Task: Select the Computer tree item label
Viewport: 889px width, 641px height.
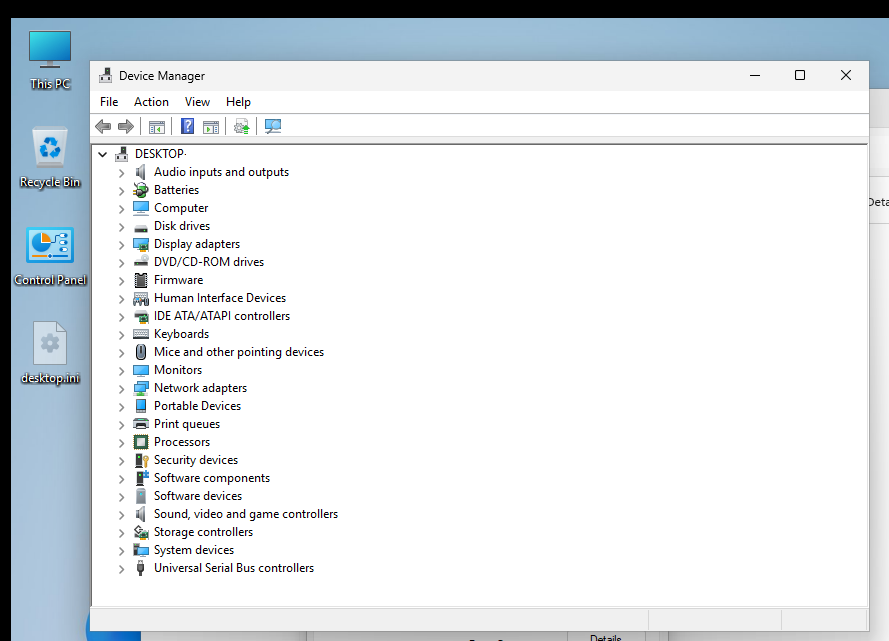Action: [181, 208]
